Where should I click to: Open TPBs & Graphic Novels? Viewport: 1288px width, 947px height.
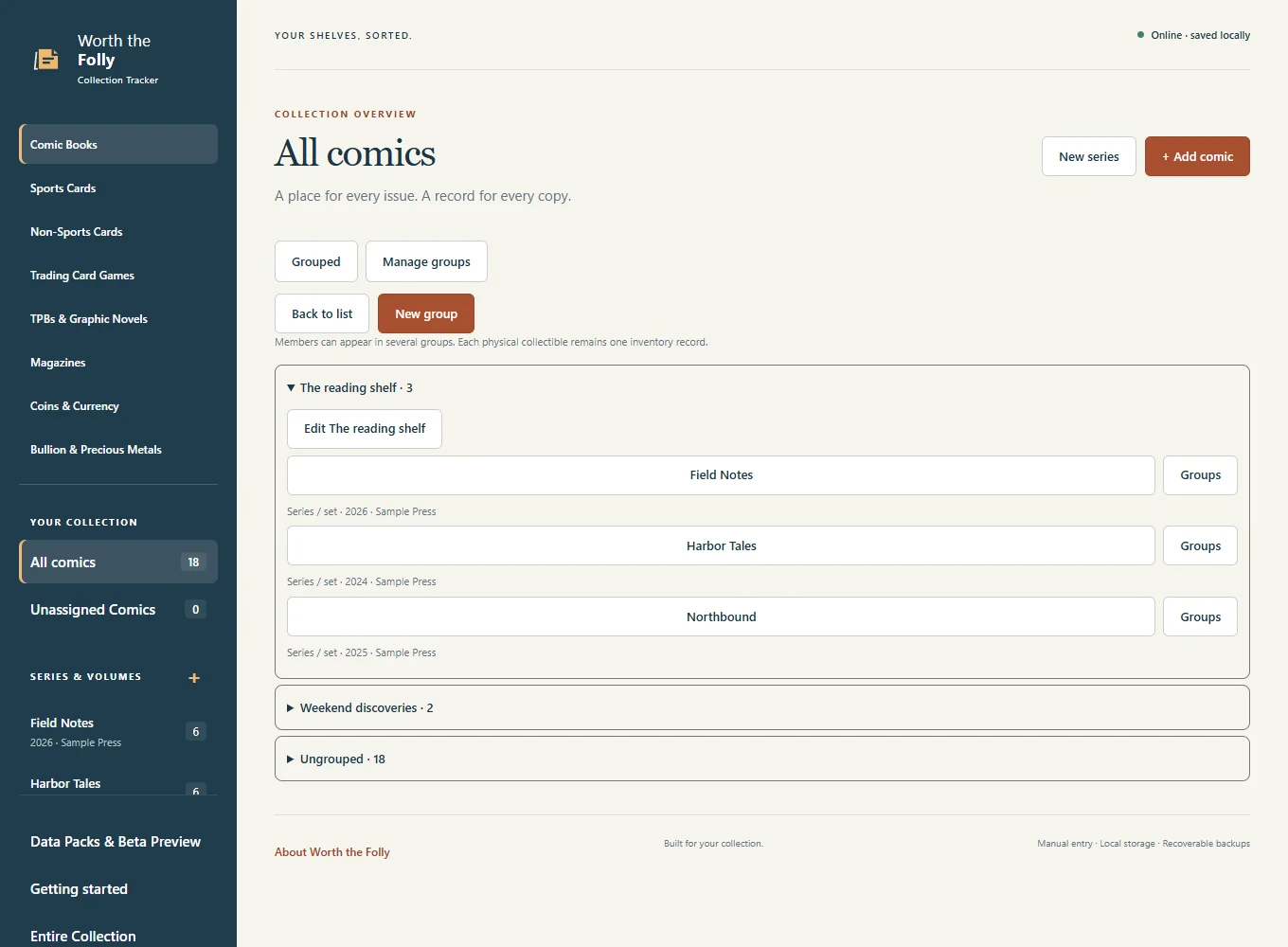(118, 318)
